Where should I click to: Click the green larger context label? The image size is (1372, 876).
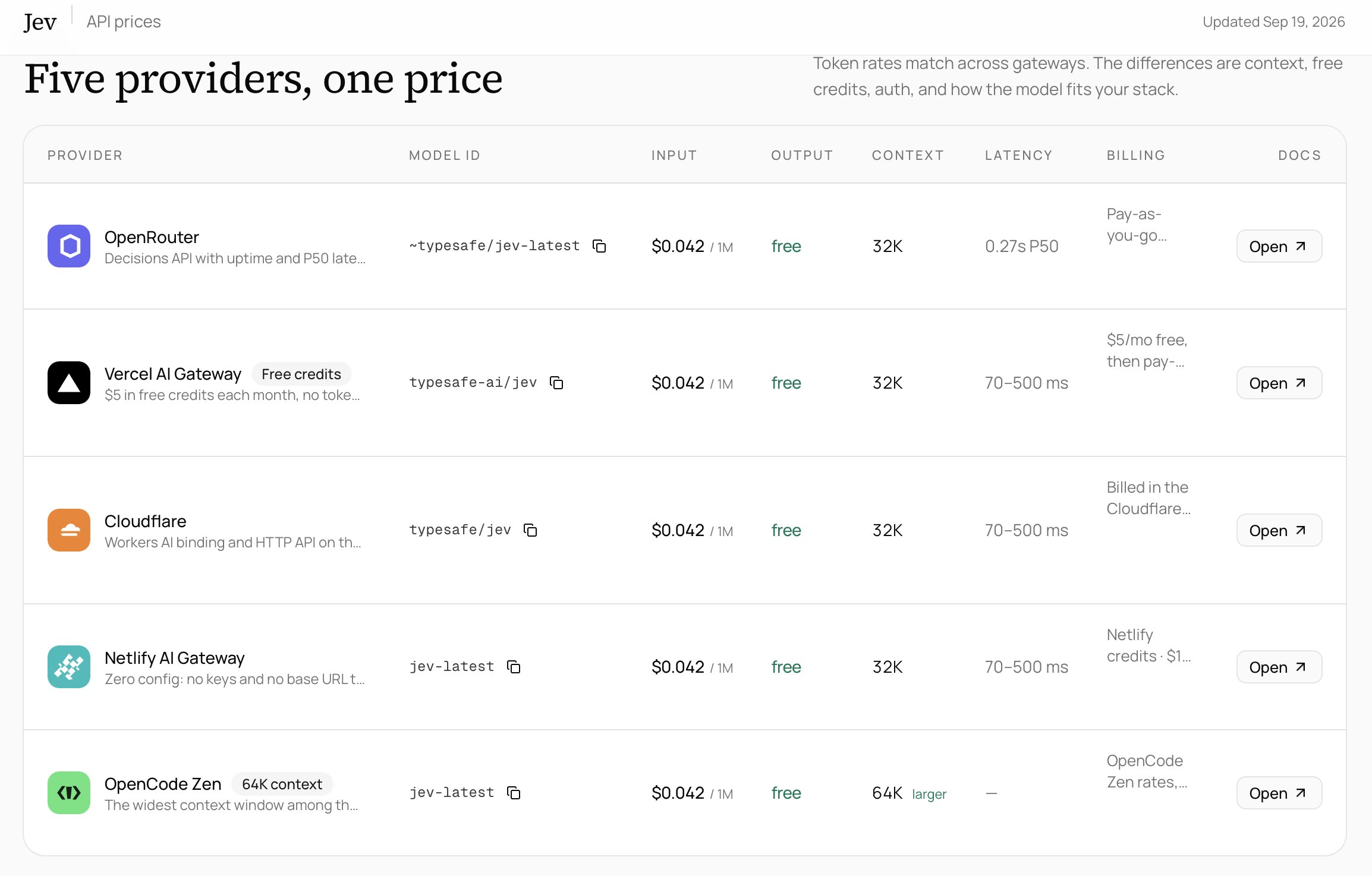click(929, 794)
